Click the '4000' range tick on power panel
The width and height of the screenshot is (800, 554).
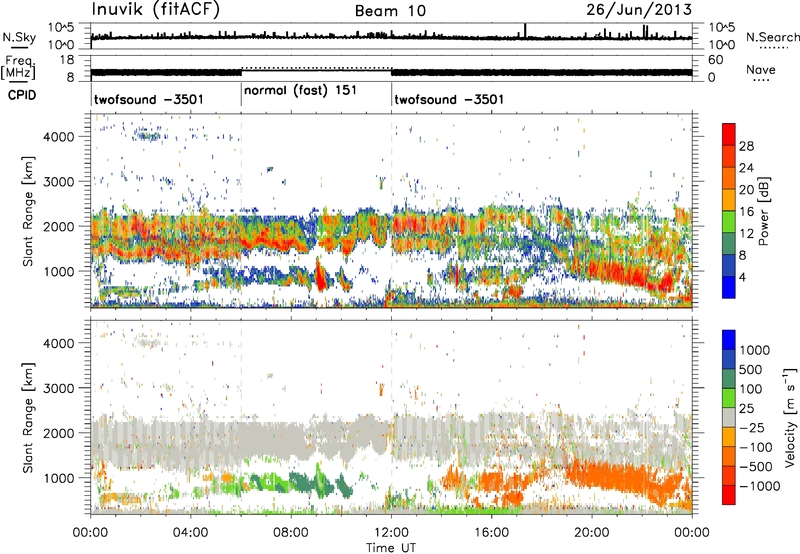pos(59,136)
